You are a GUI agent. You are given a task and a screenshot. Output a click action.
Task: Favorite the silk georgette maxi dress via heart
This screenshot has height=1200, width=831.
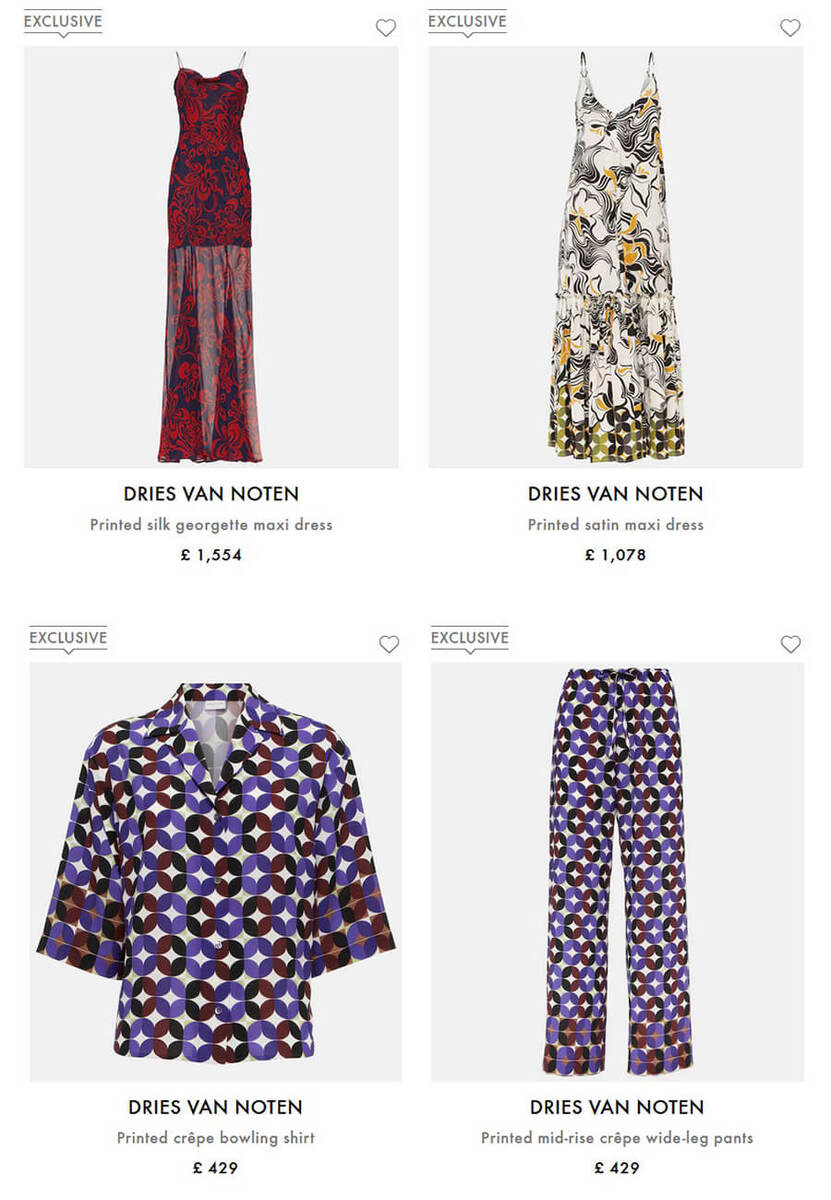tap(386, 28)
